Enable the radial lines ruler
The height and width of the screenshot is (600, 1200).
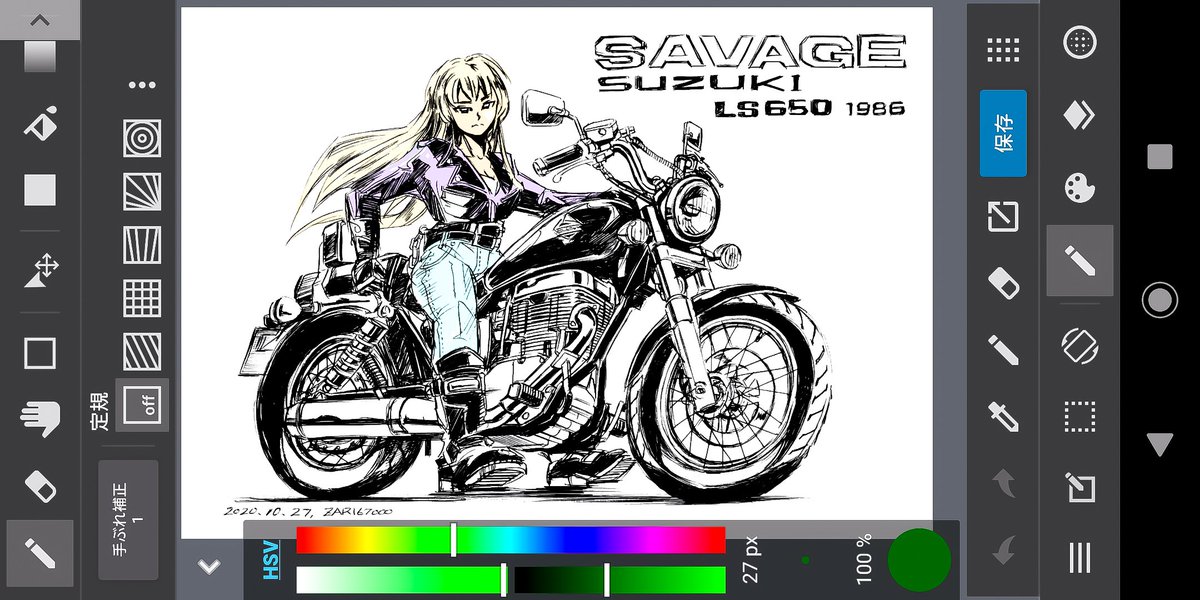[142, 191]
